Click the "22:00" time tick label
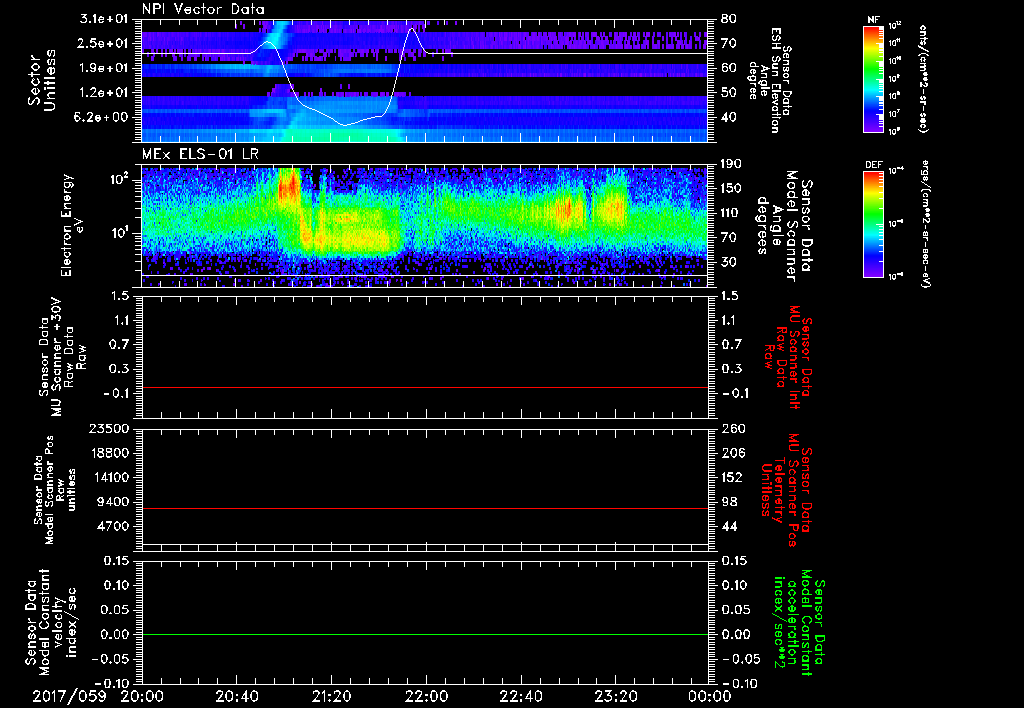Viewport: 1024px width, 708px height. 426,696
